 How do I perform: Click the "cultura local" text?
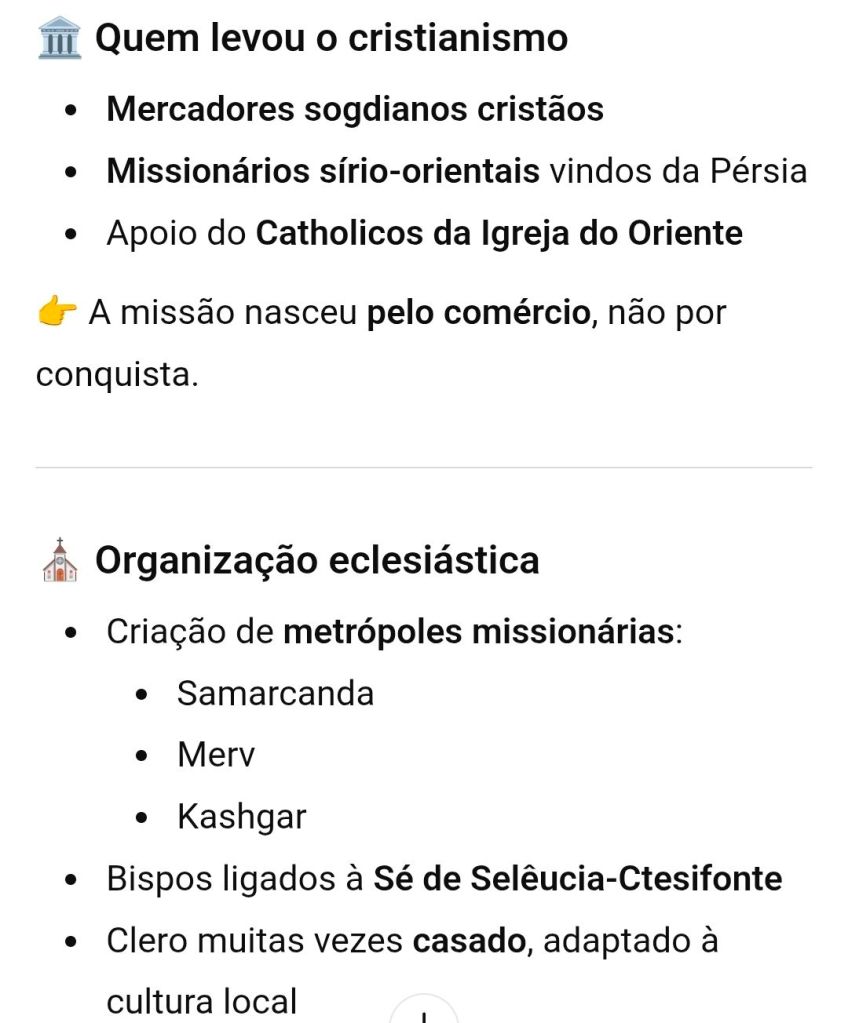click(x=202, y=1001)
